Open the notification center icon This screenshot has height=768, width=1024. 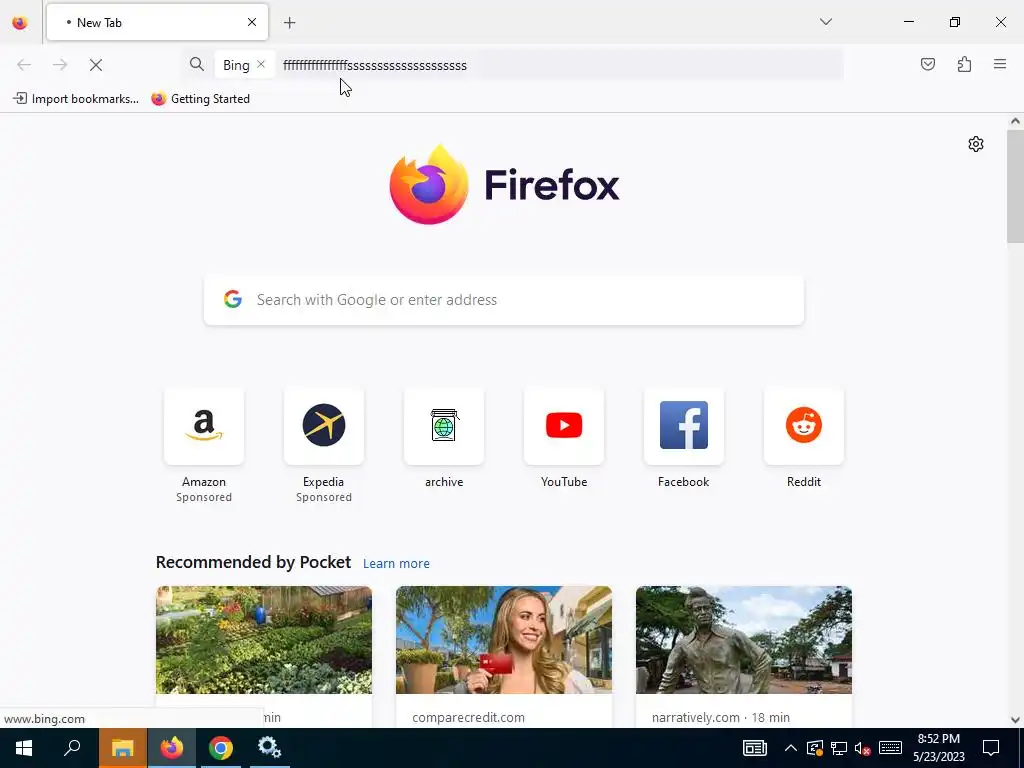pos(991,748)
